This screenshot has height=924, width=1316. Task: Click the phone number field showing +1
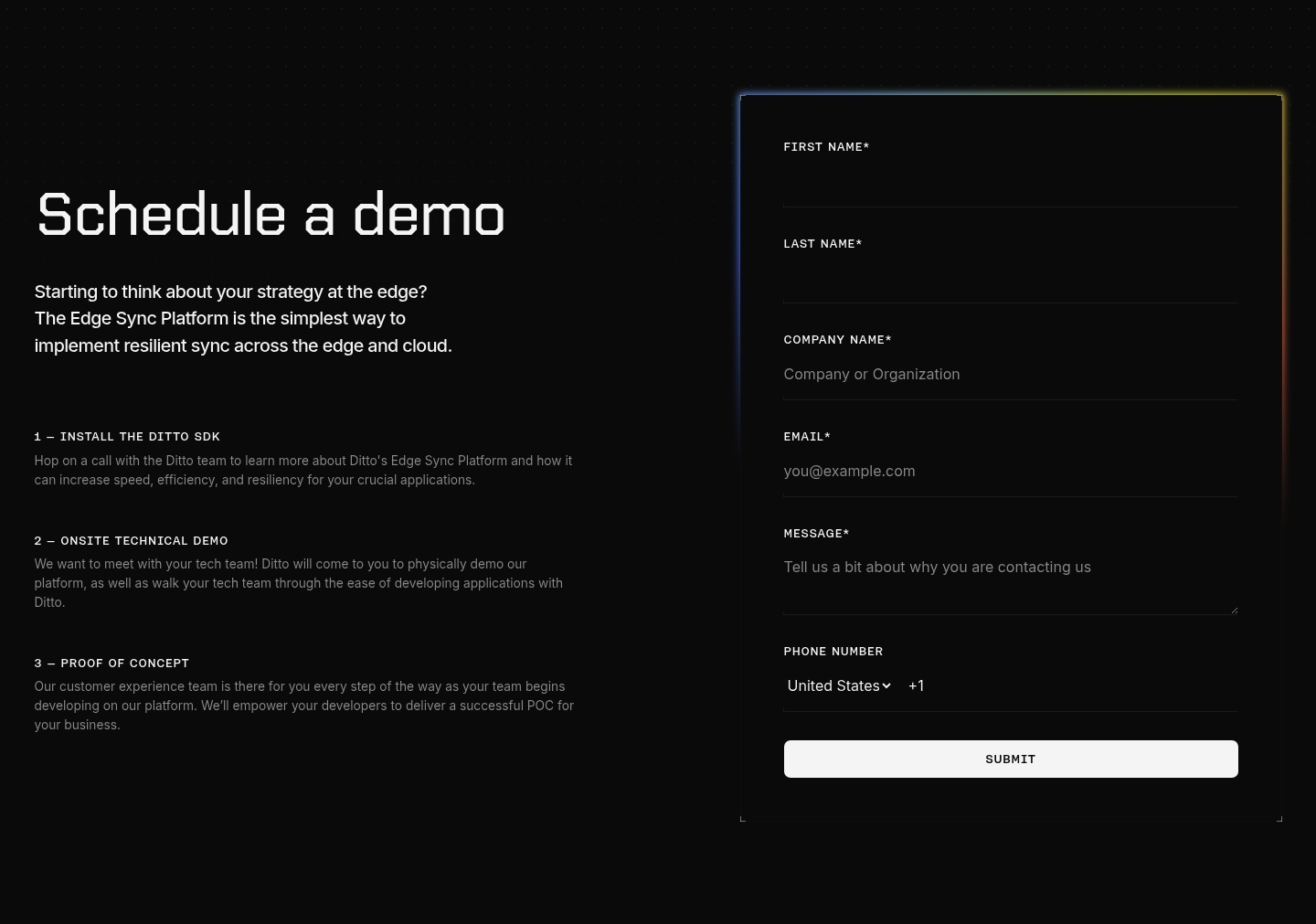(1069, 686)
